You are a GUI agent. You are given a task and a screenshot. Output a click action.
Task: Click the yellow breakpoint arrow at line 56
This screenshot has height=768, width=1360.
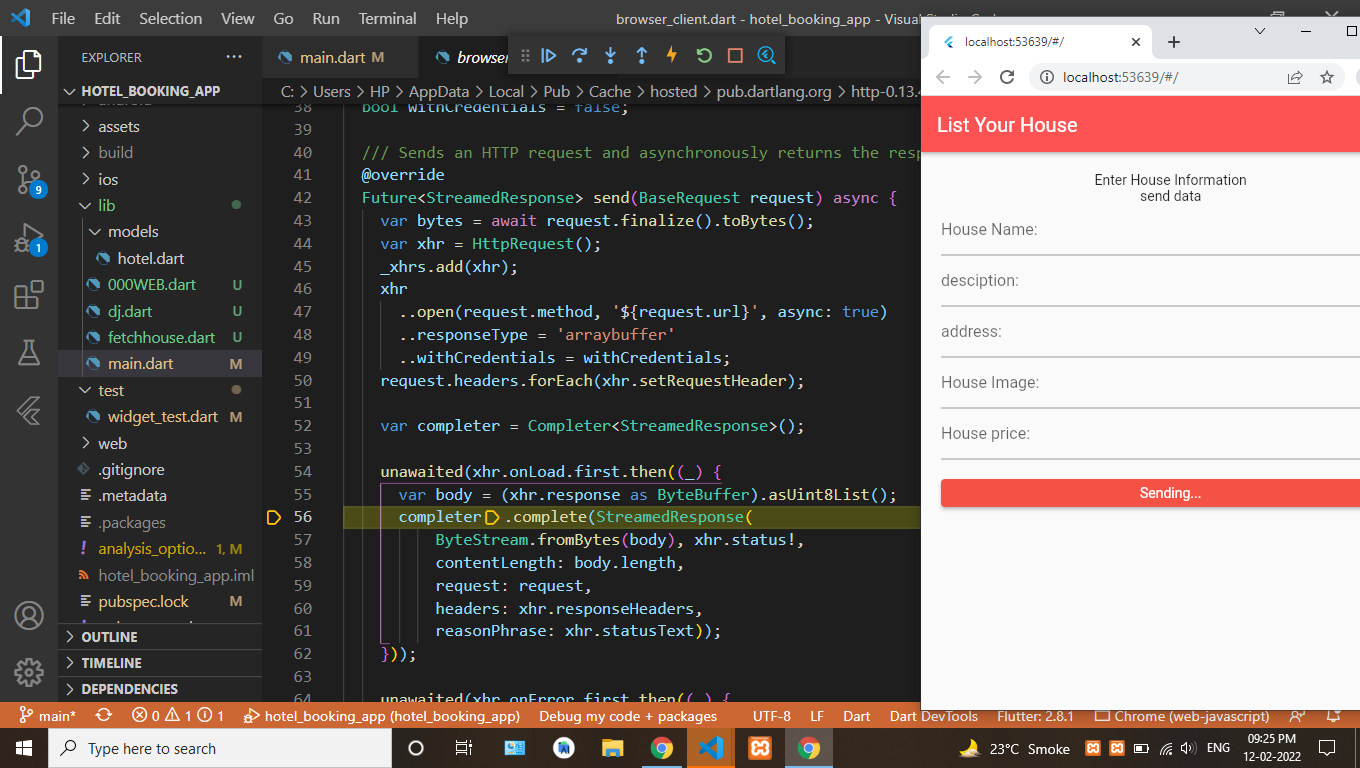pyautogui.click(x=274, y=517)
